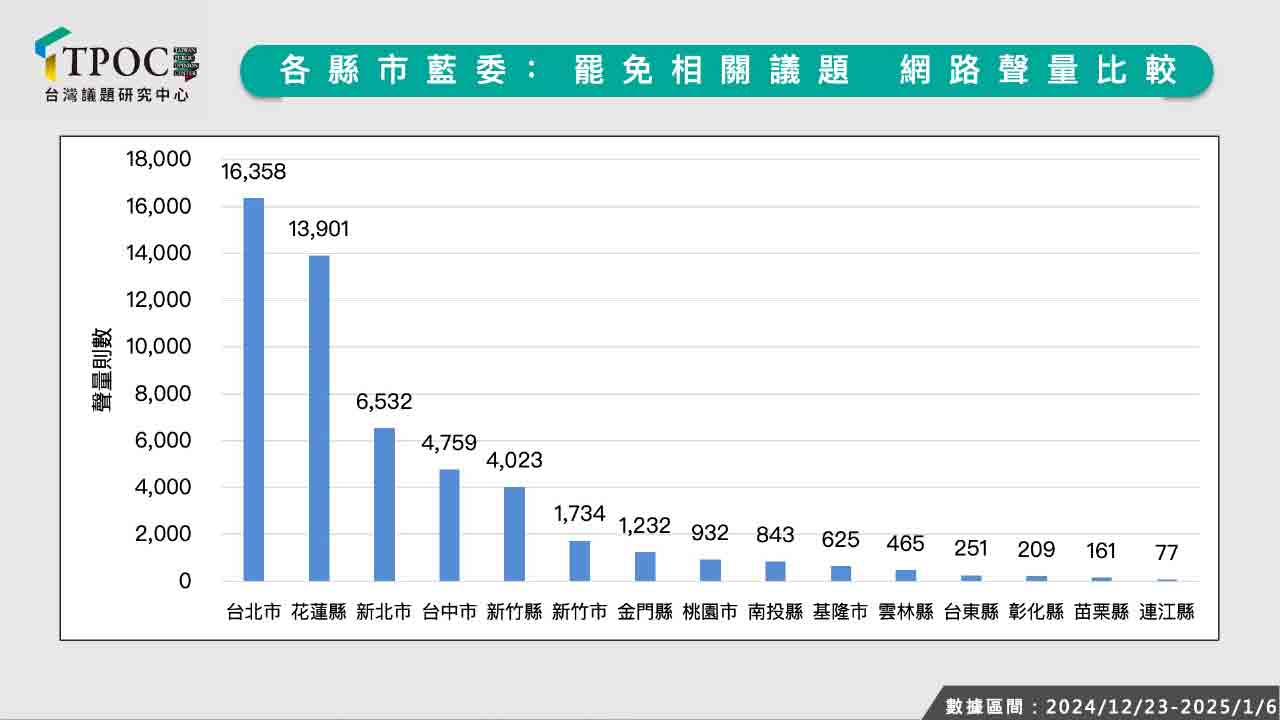Click the 數據區間 date range footer

[x=1108, y=705]
